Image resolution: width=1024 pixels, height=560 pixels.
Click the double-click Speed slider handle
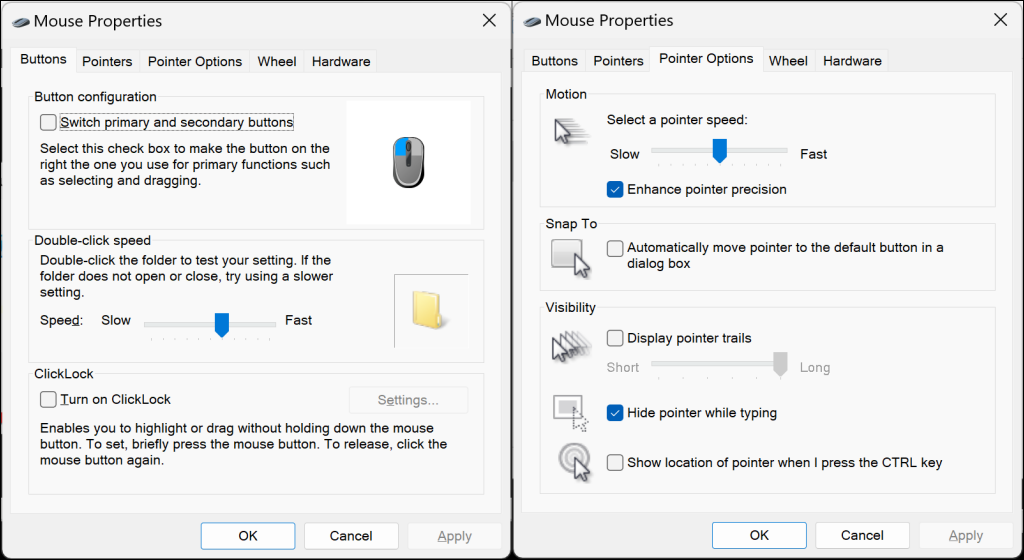(222, 323)
